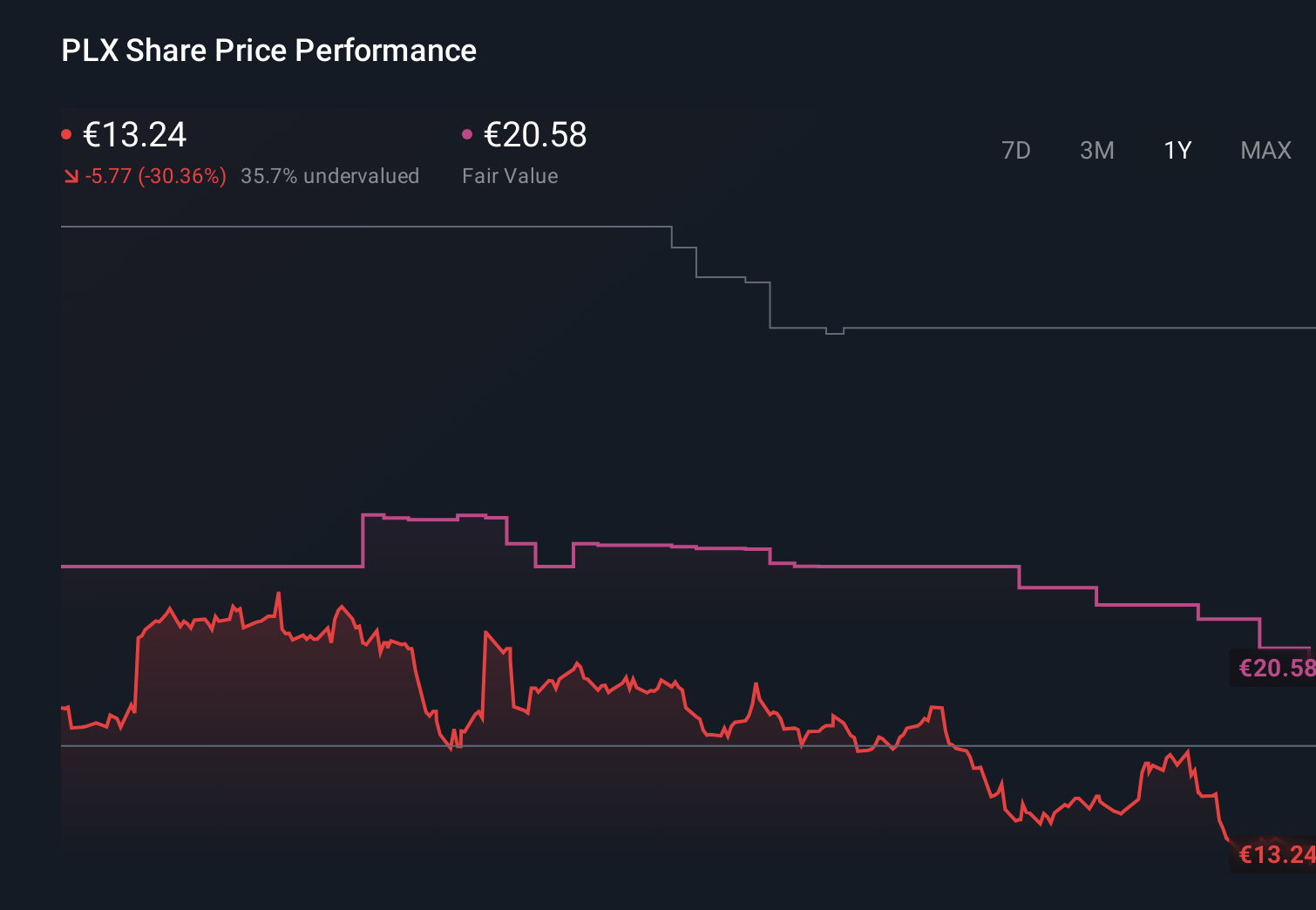The height and width of the screenshot is (910, 1316).
Task: Click the pink Fair Value legend dot
Action: click(x=469, y=133)
